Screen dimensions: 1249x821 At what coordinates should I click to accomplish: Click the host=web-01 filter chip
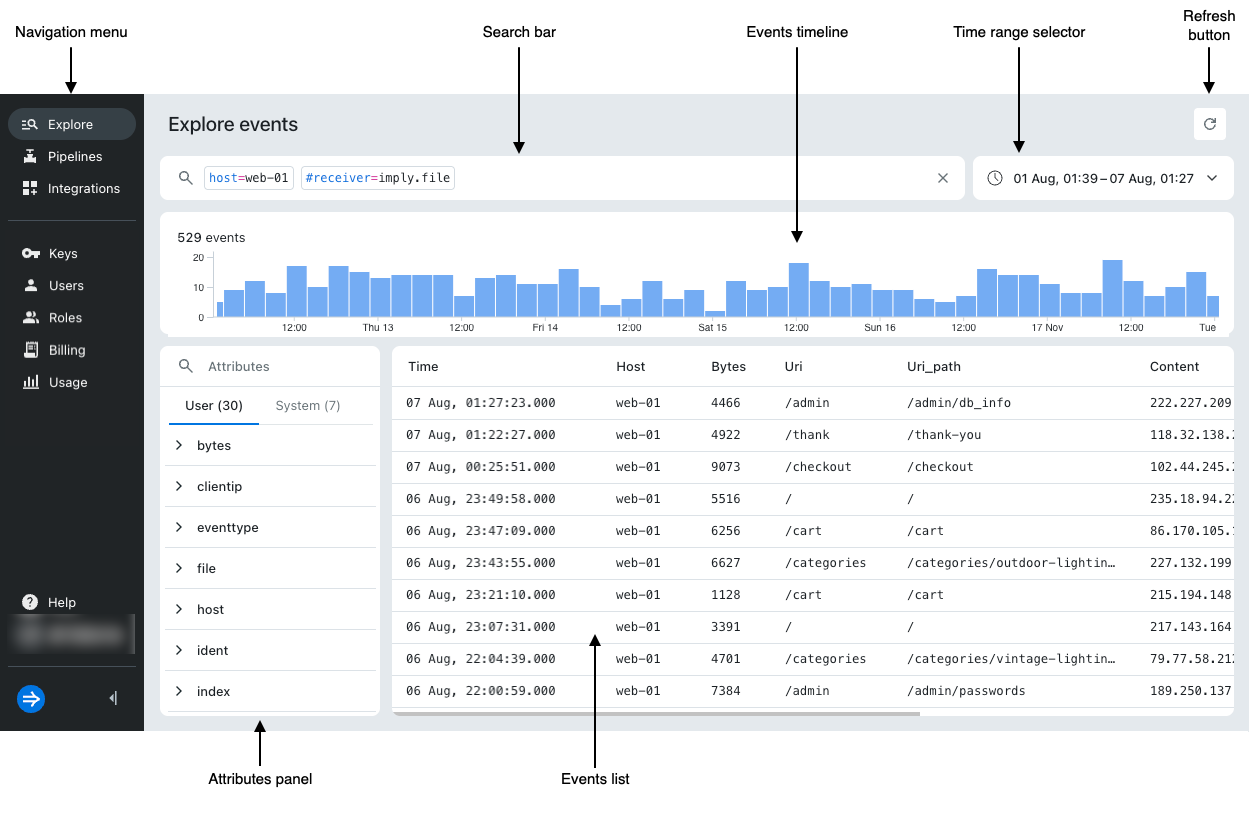[x=249, y=178]
